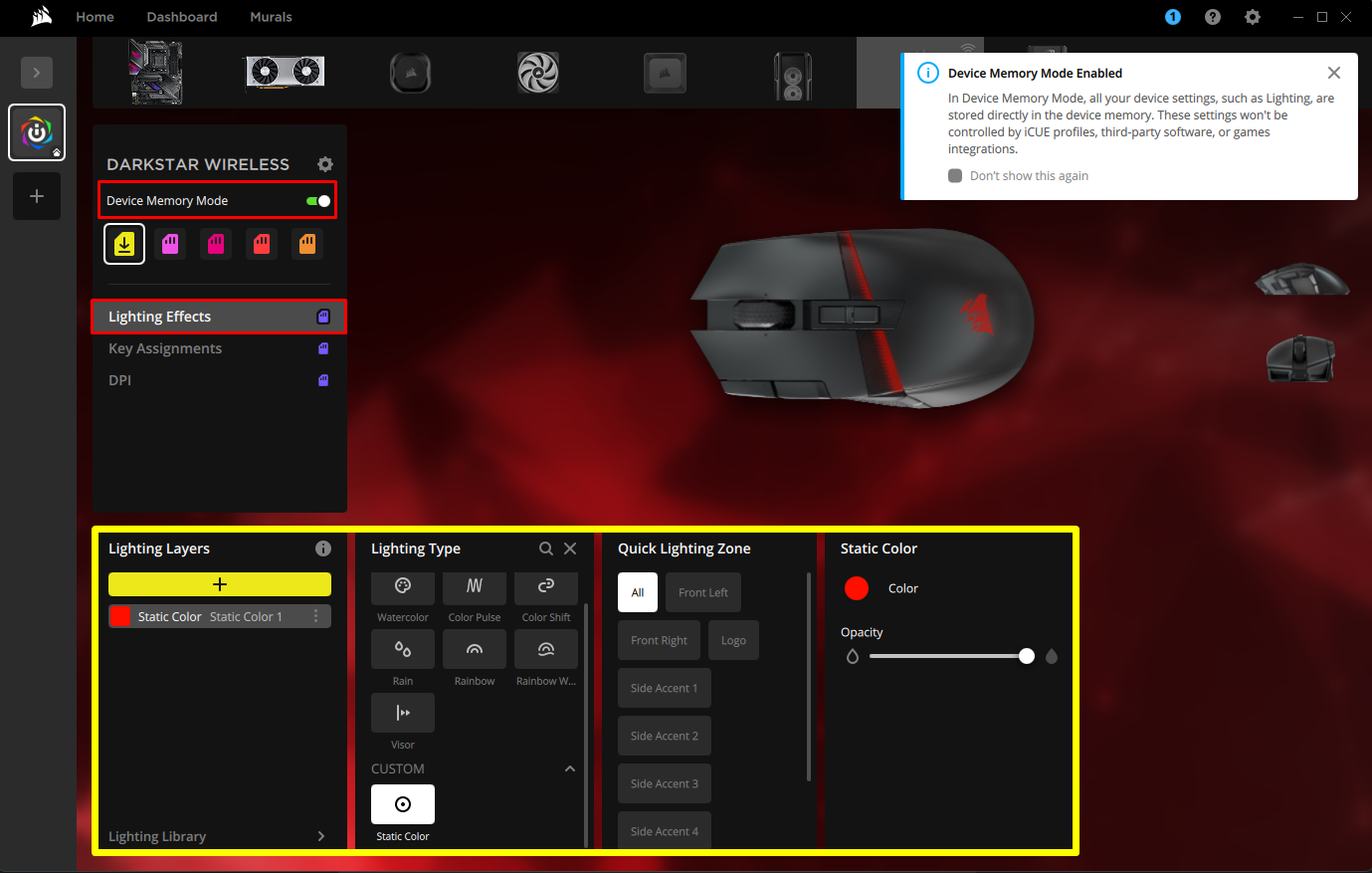Viewport: 1372px width, 873px height.
Task: Open DARKSTAR WIRELESS device settings gear
Action: click(324, 163)
